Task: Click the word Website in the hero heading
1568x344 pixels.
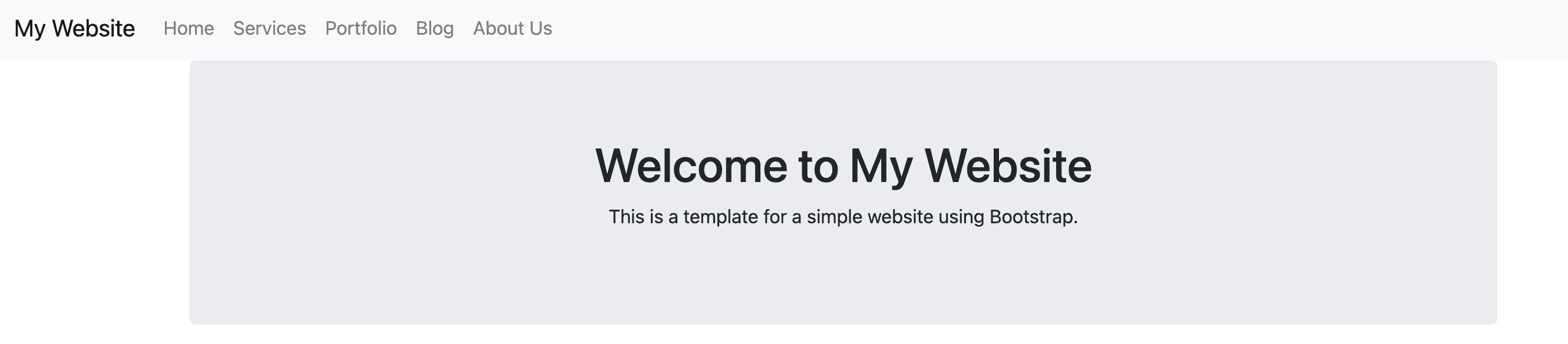Action: coord(1008,166)
